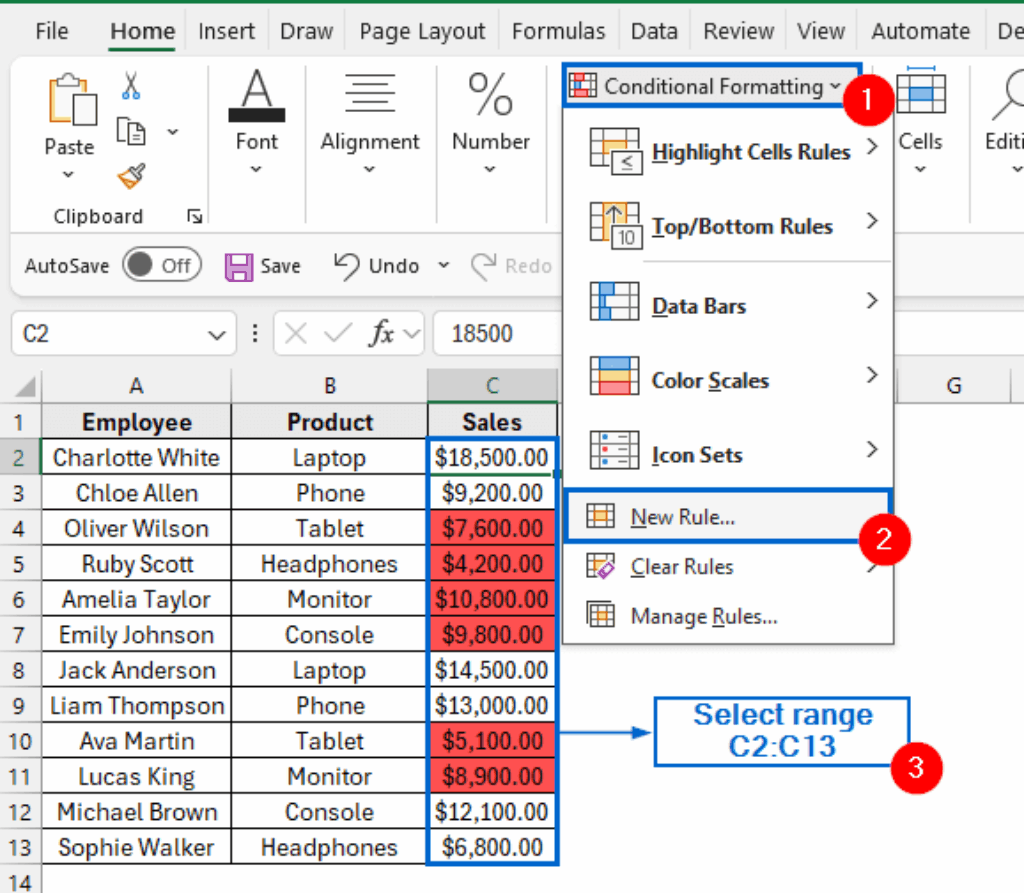The width and height of the screenshot is (1024, 893).
Task: Open Icon Sets conditional formatting
Action: [x=696, y=454]
